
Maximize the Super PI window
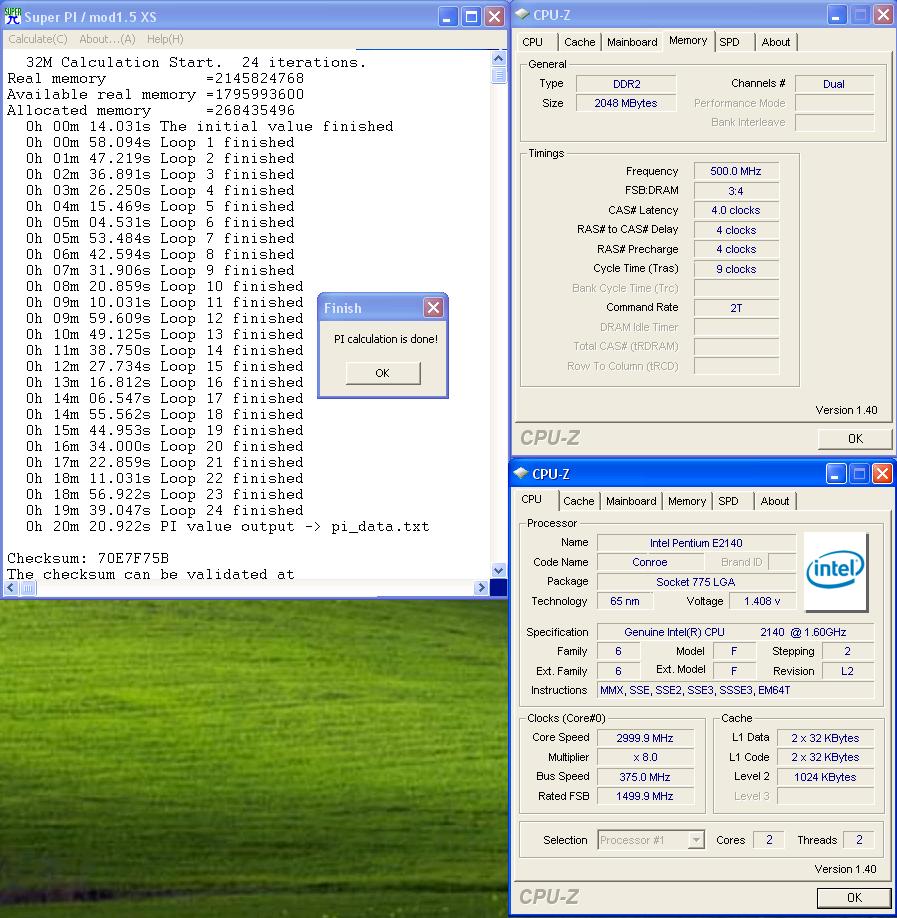pyautogui.click(x=471, y=16)
